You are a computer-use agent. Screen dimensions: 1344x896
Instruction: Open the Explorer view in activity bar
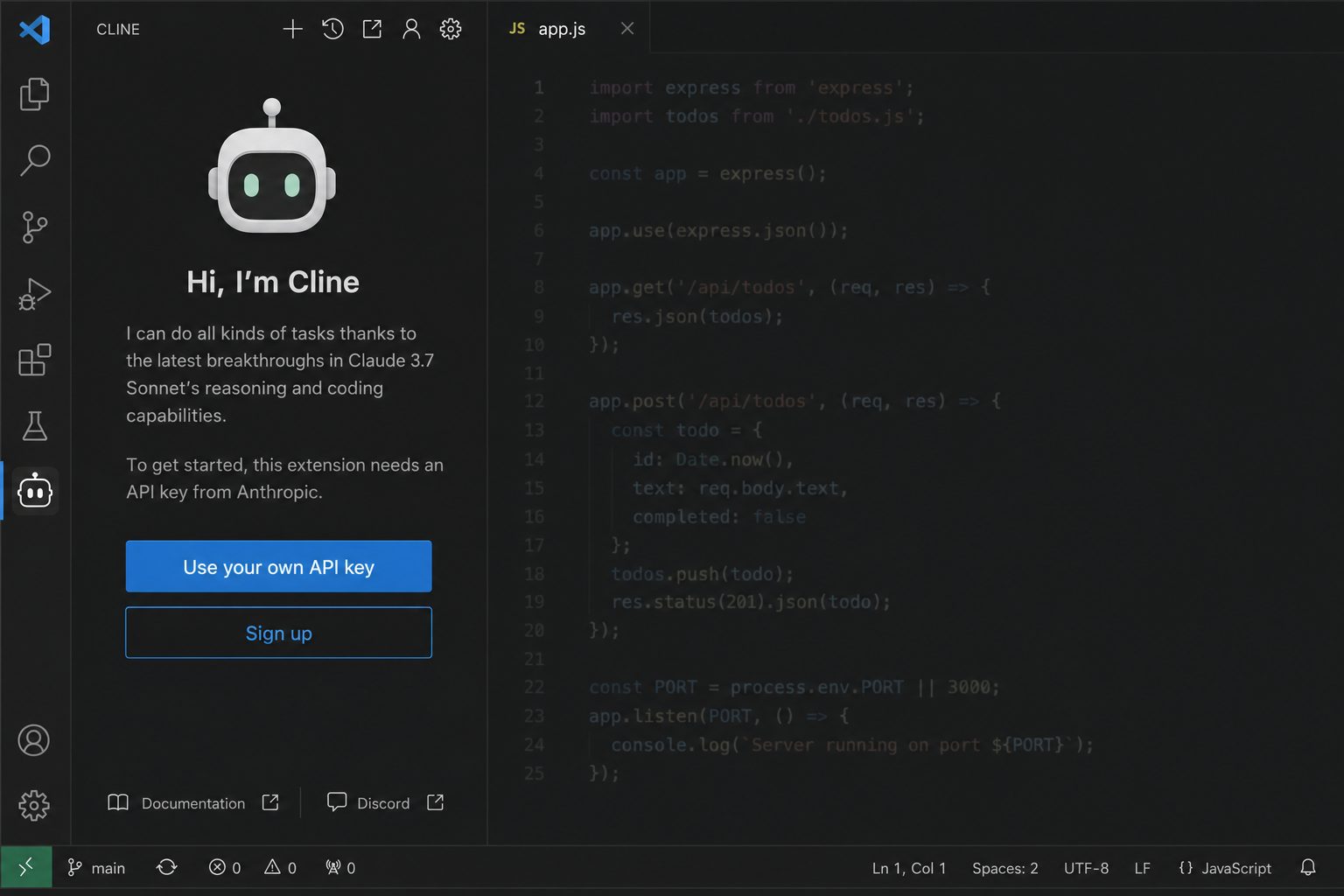point(34,94)
